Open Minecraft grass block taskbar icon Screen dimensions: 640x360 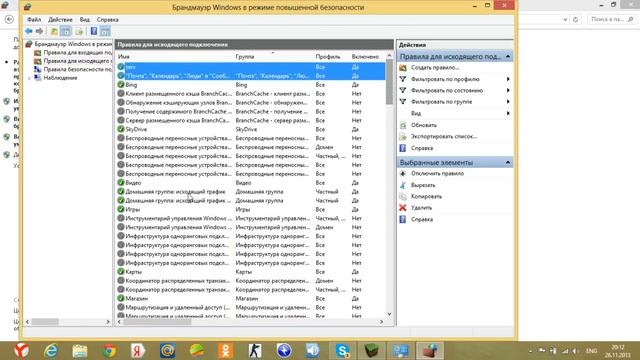(371, 351)
